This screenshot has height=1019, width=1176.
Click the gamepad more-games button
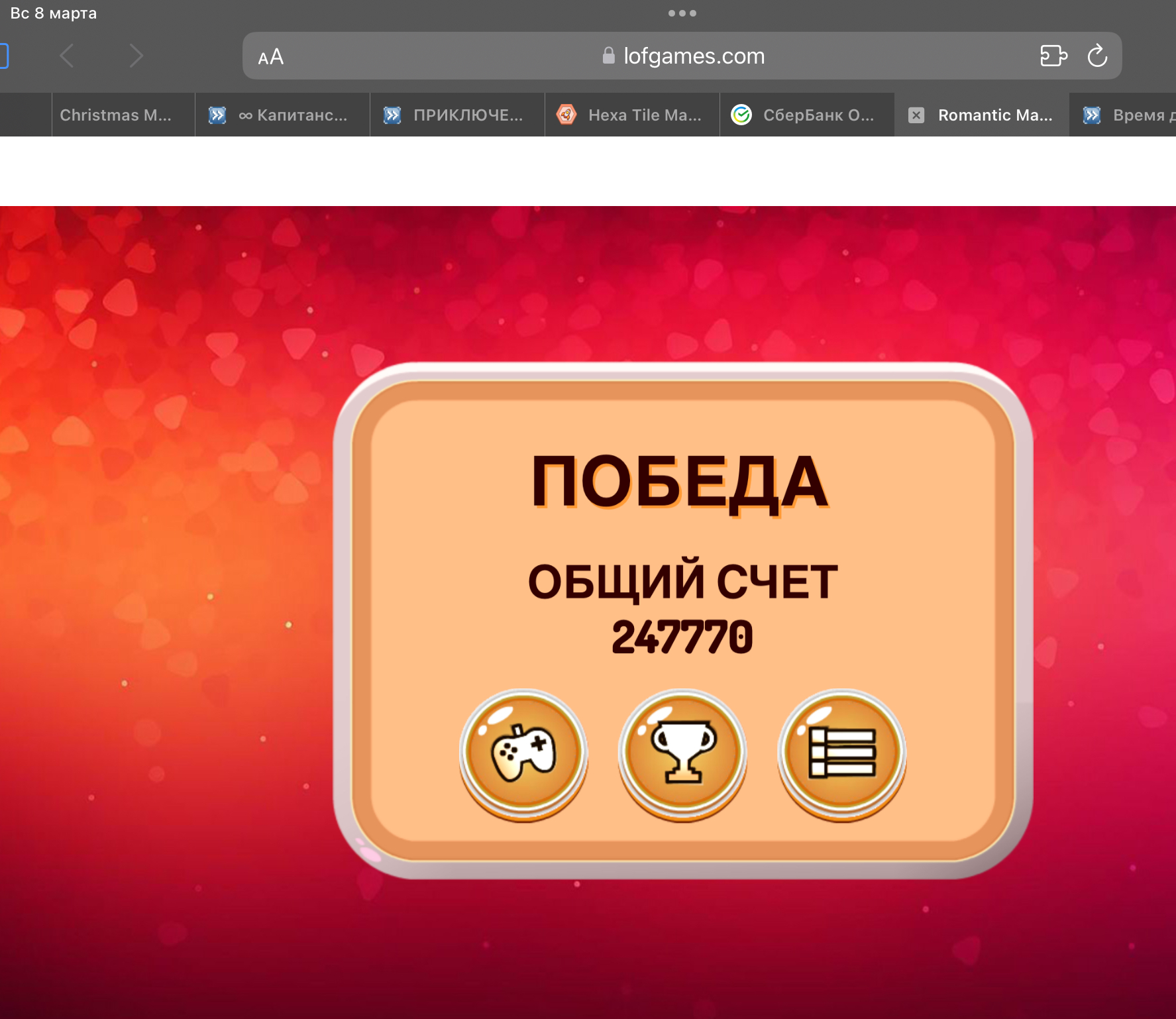523,754
